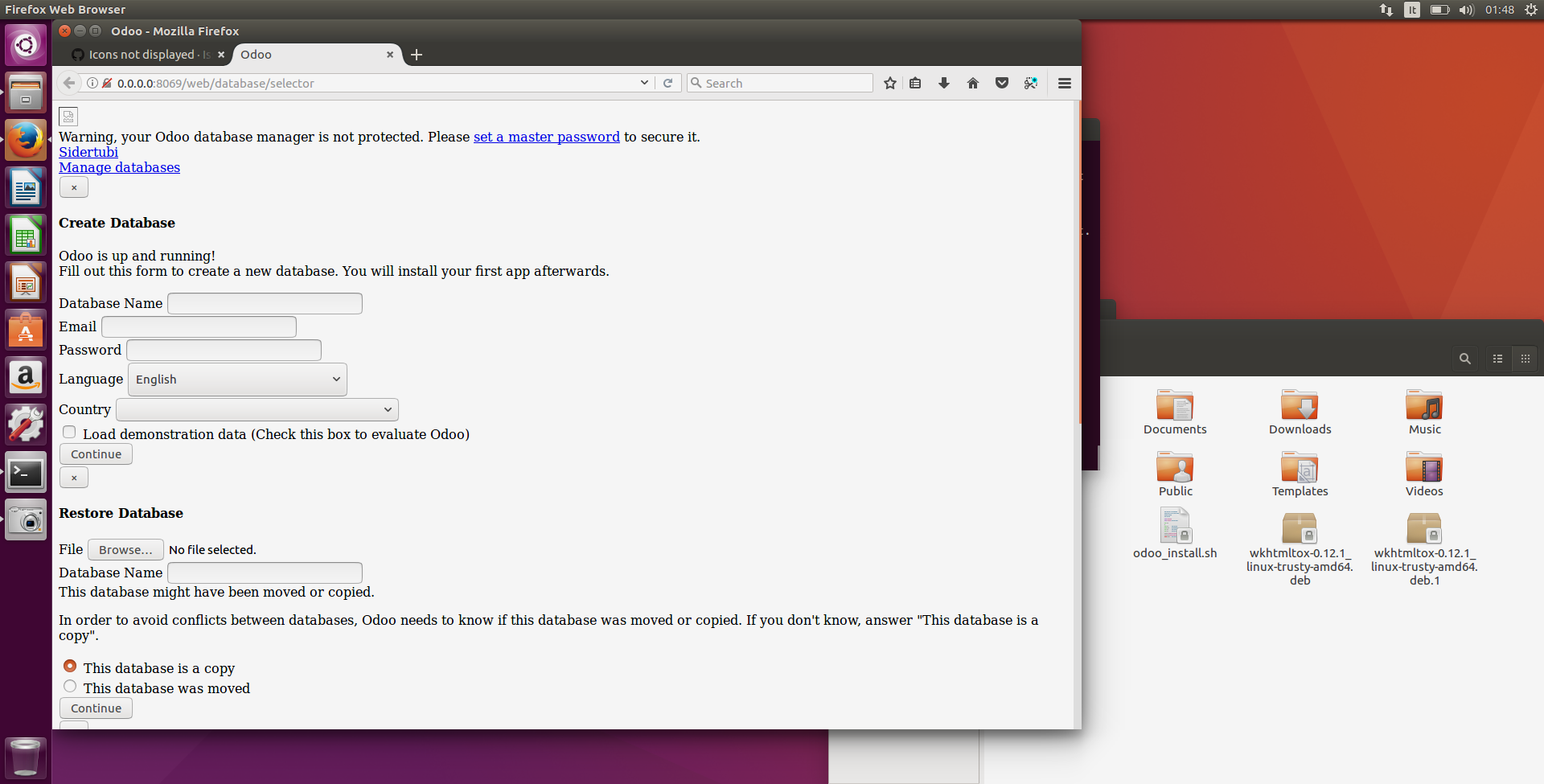
Task: Launch the Terminal from the Ubuntu dock
Action: tap(25, 473)
